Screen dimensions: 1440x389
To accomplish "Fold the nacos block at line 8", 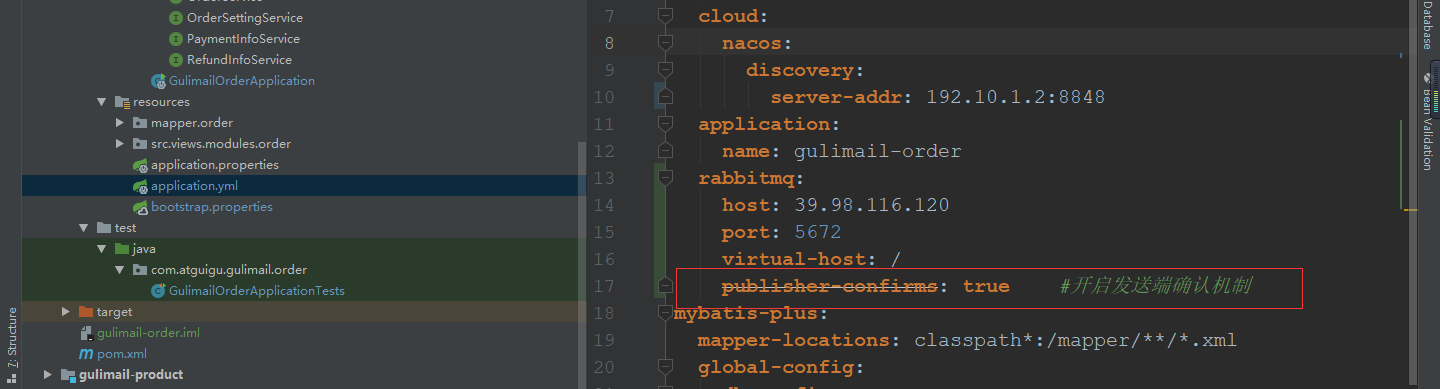I will pos(665,43).
